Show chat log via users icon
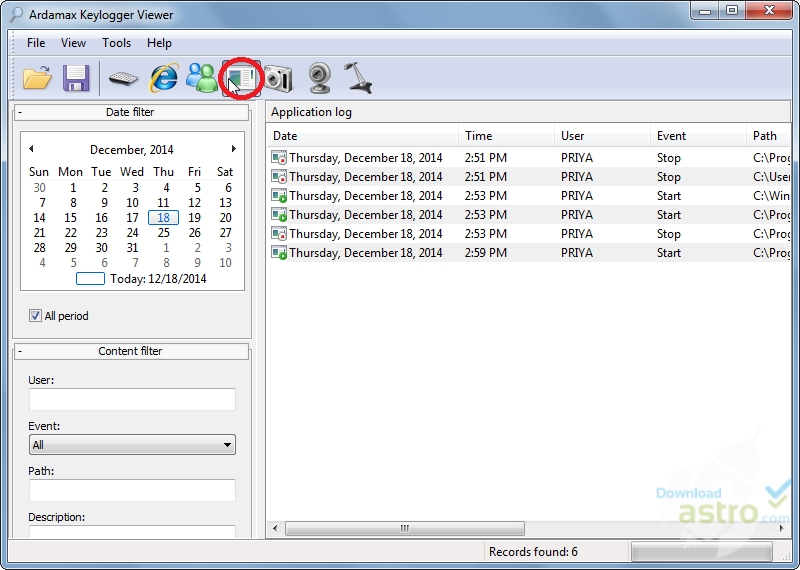The image size is (800, 570). pos(202,78)
